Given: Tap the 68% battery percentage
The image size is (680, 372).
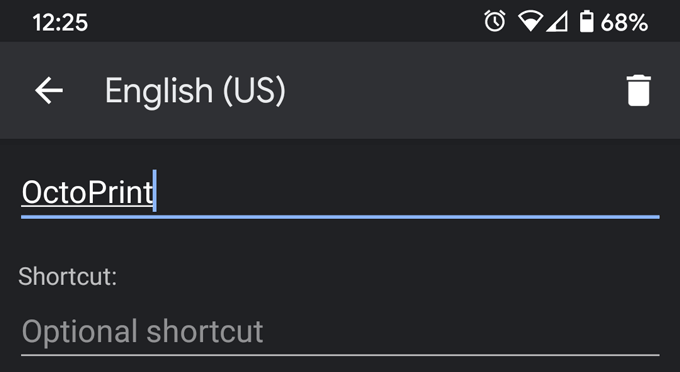Looking at the screenshot, I should pos(624,22).
